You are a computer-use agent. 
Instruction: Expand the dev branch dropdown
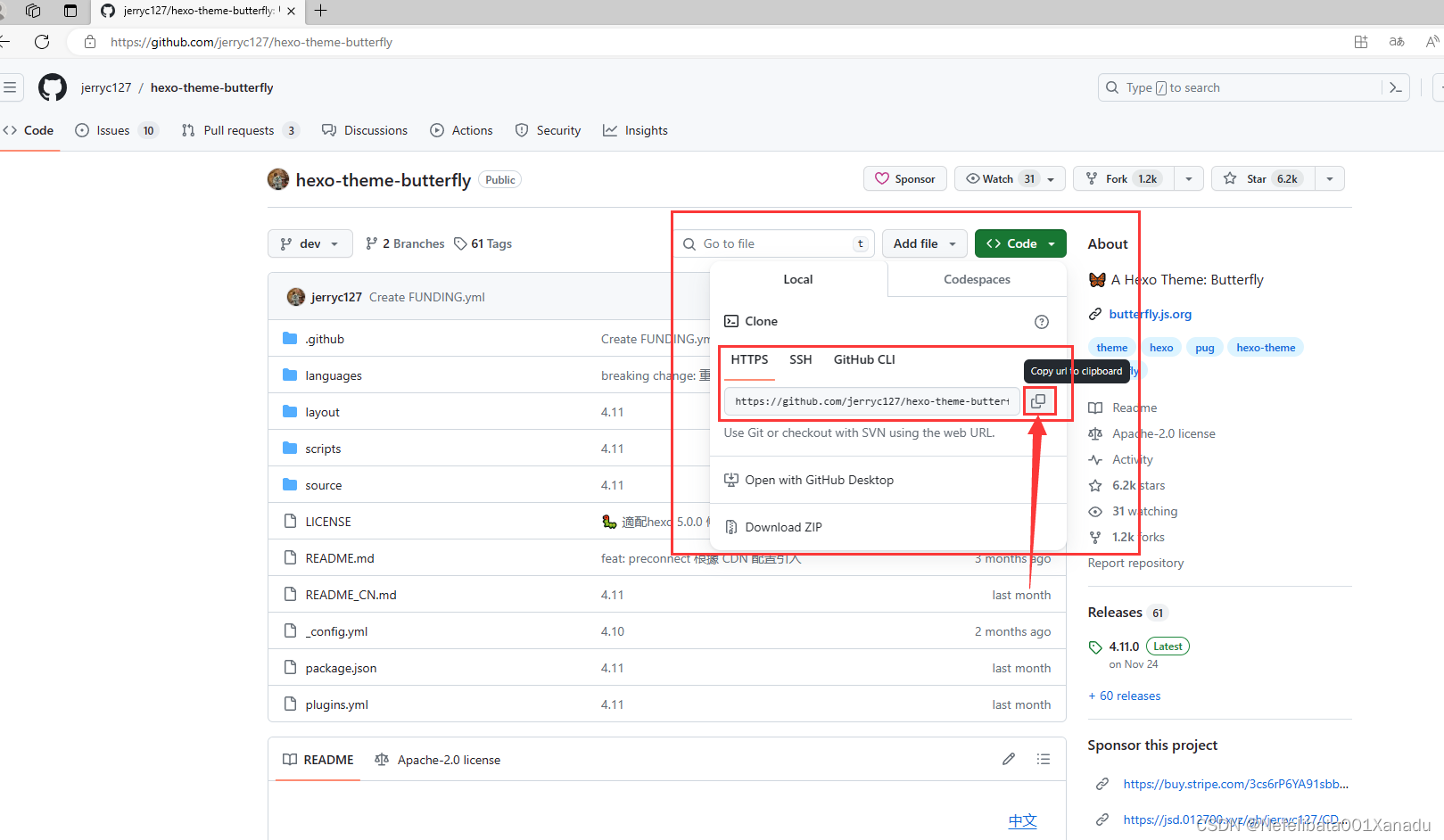pos(309,243)
